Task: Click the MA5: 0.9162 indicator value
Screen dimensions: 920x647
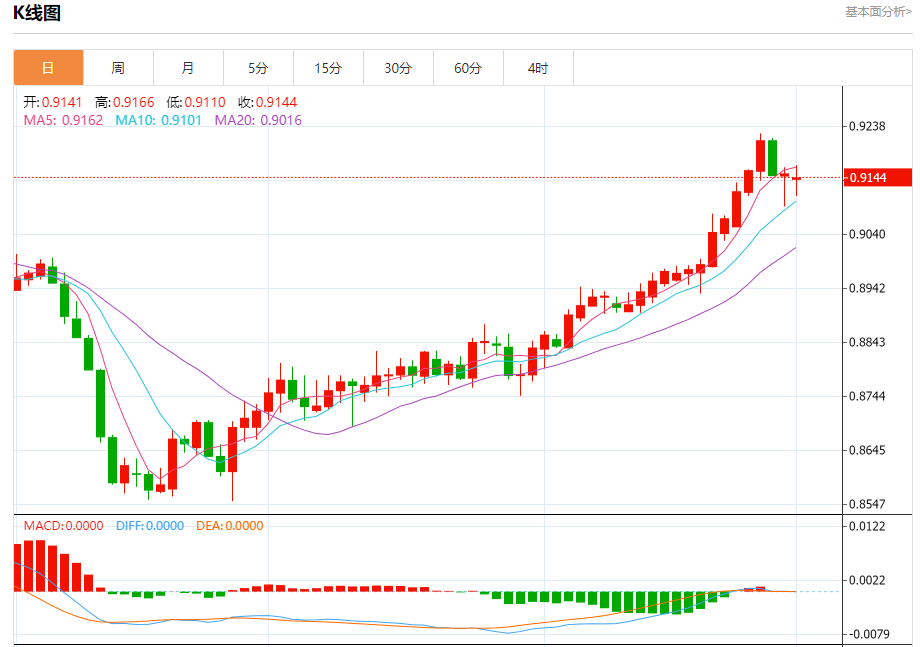Action: 63,120
